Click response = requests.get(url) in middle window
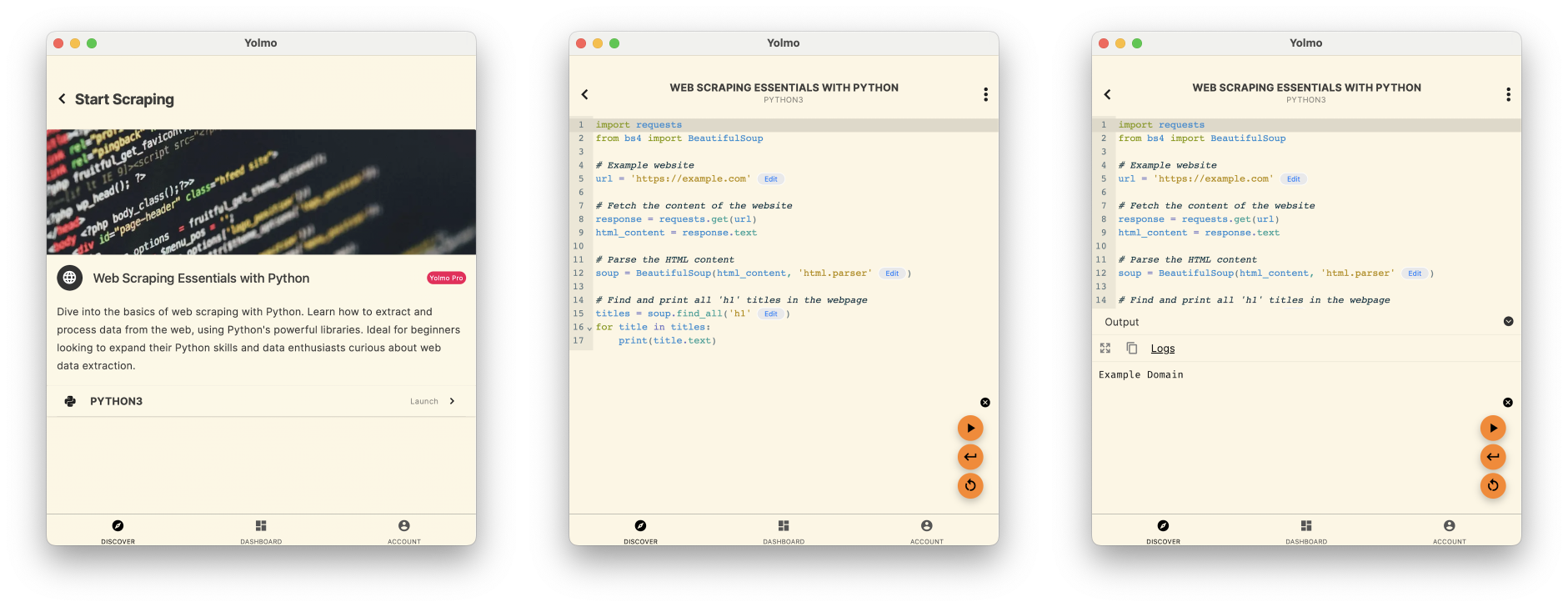Viewport: 1568px width, 607px height. [676, 219]
